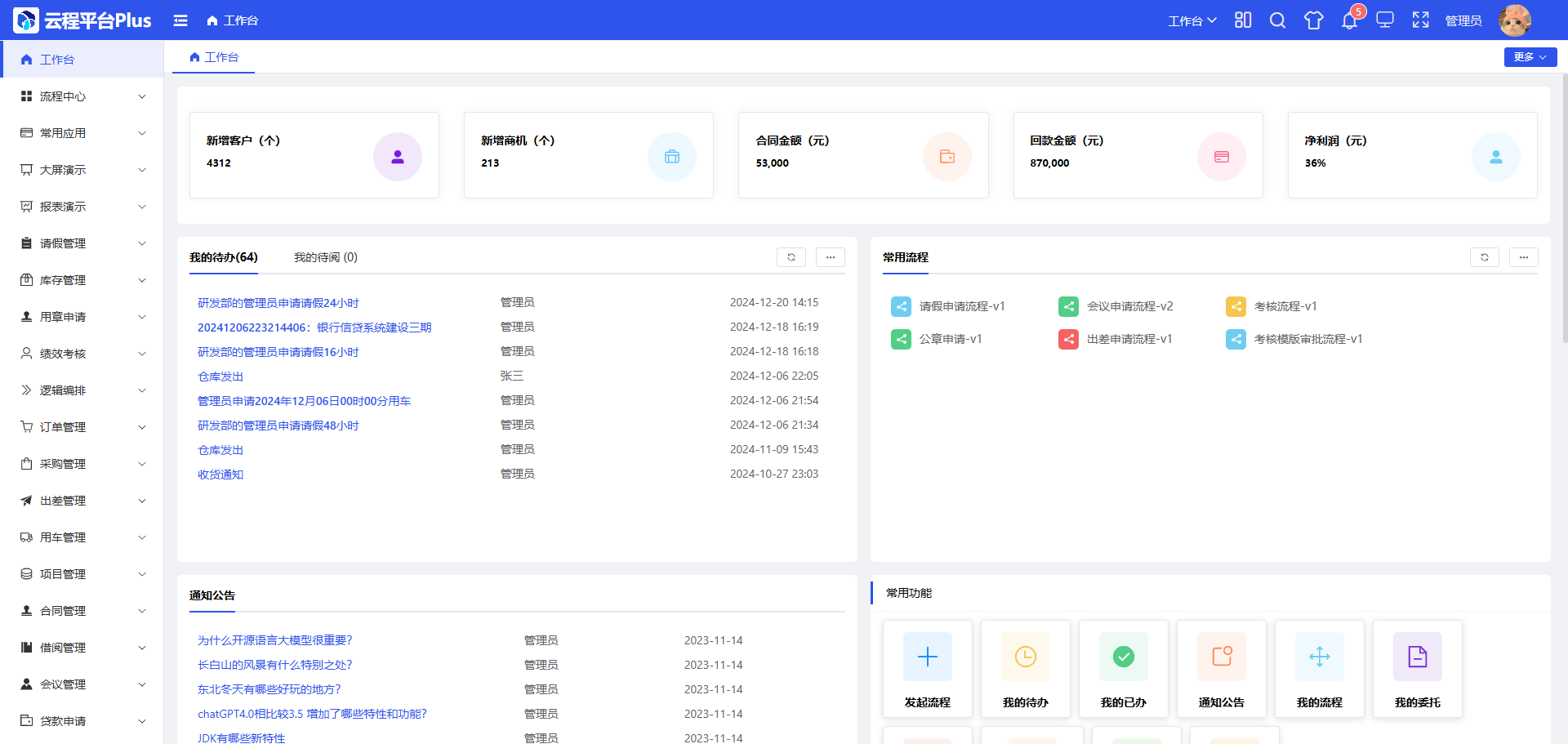The image size is (1568, 744).
Task: Switch to 我的待阅 (0) tab
Action: [326, 257]
